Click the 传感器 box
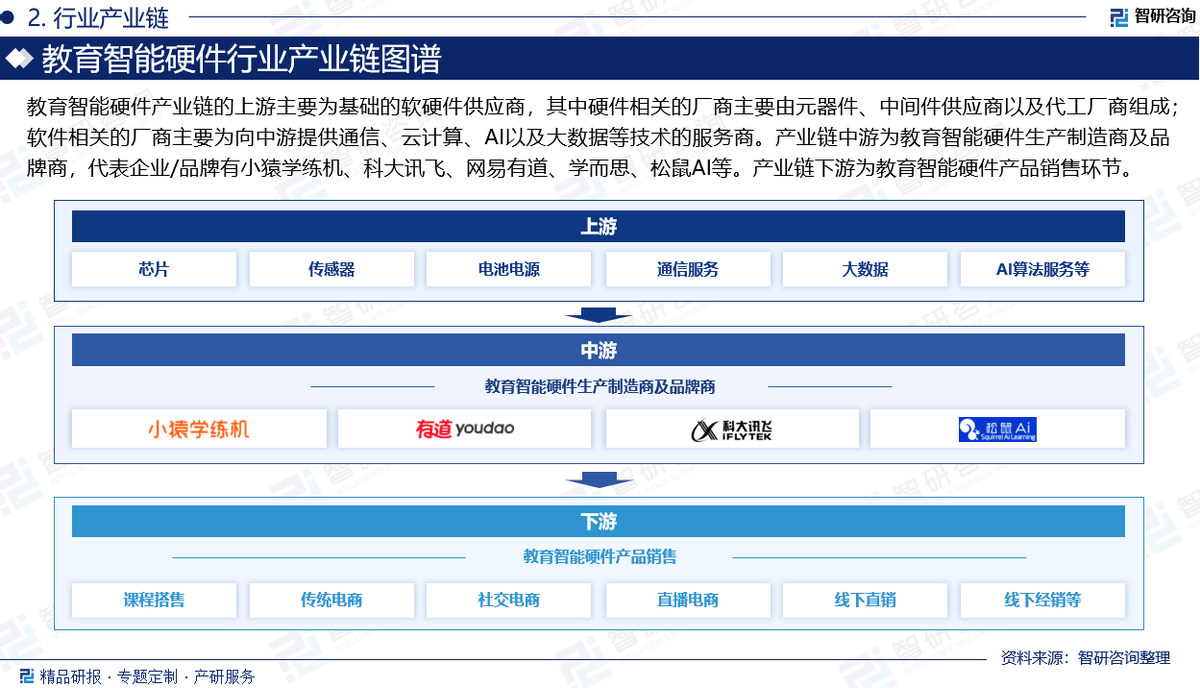Screen dimensions: 1200x688 tap(331, 269)
